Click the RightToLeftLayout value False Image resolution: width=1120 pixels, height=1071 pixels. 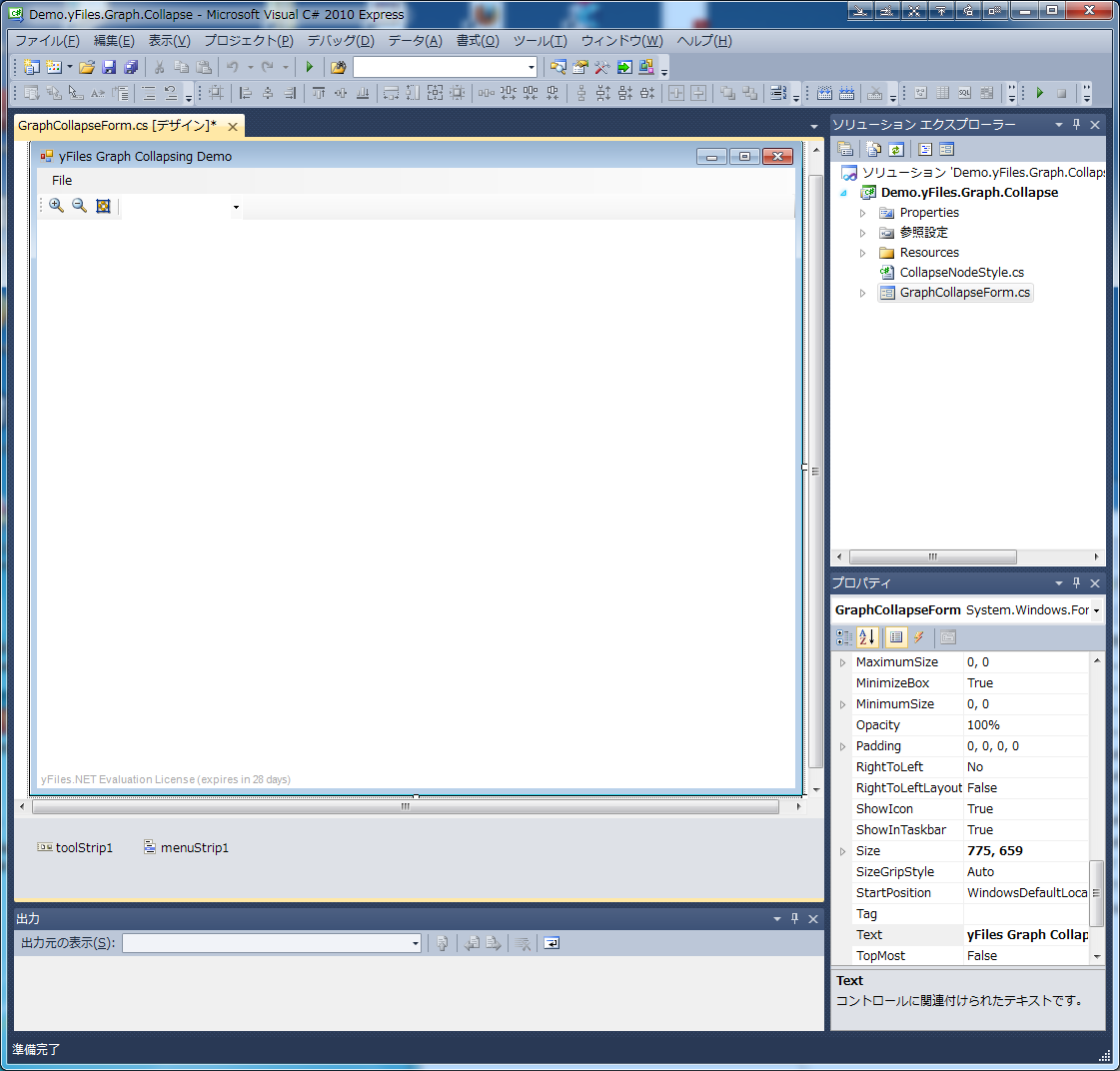pyautogui.click(x=1026, y=788)
